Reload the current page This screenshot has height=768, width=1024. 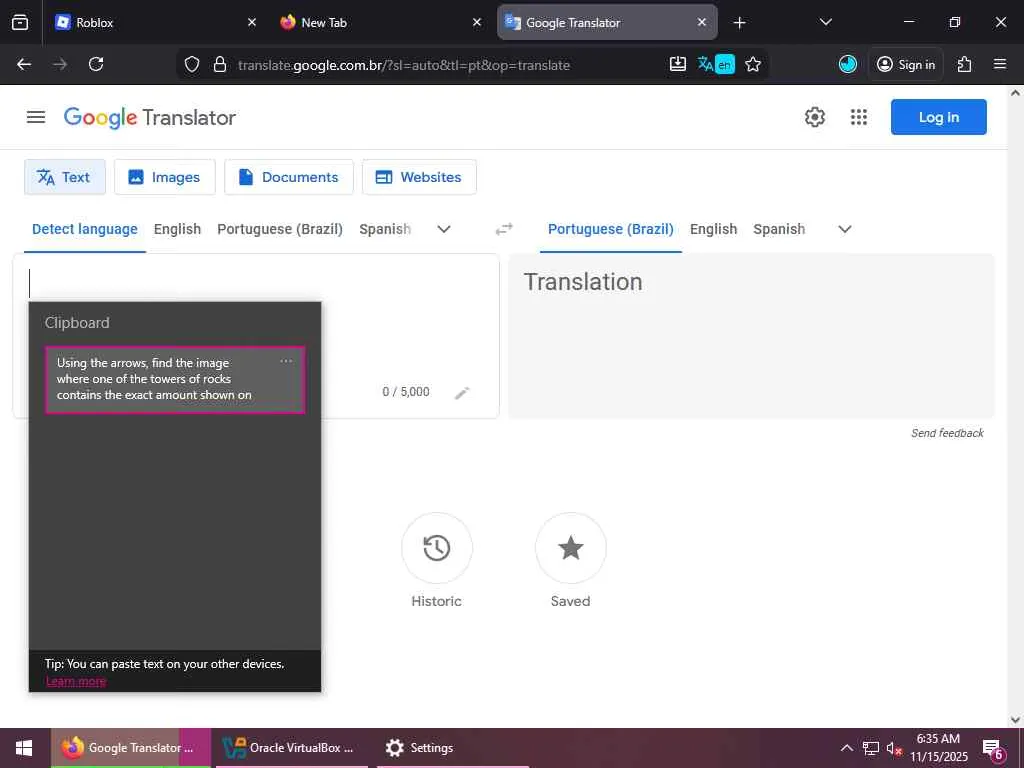96,64
